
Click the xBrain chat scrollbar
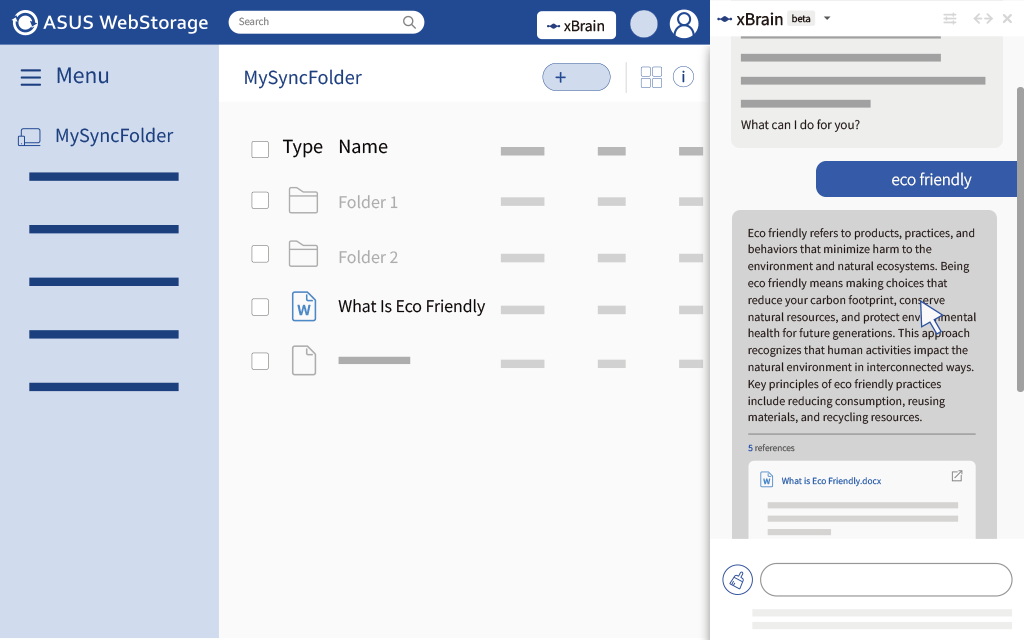[x=1019, y=240]
